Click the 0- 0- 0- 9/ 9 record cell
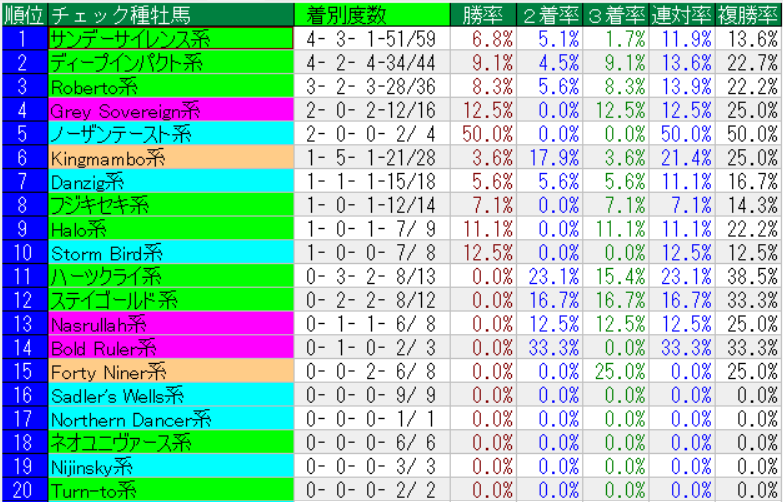Screen dimensions: 783x502 click(372, 395)
